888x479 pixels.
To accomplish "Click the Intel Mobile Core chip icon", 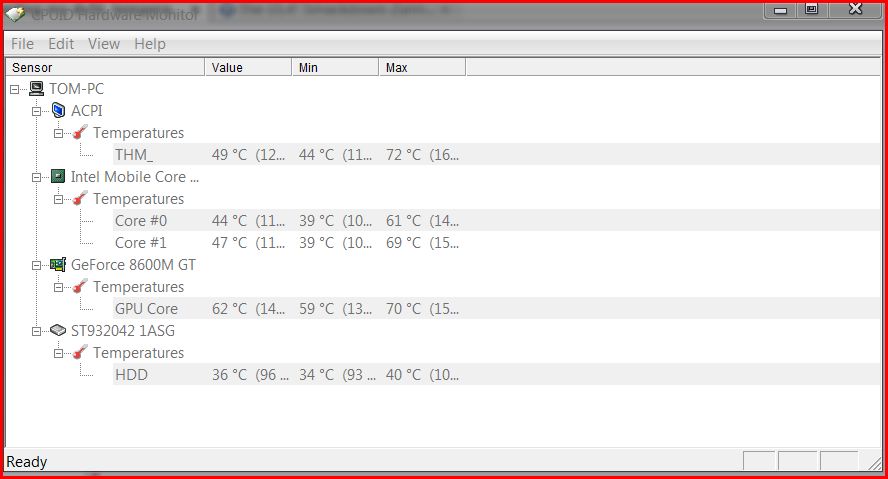I will pyautogui.click(x=58, y=177).
